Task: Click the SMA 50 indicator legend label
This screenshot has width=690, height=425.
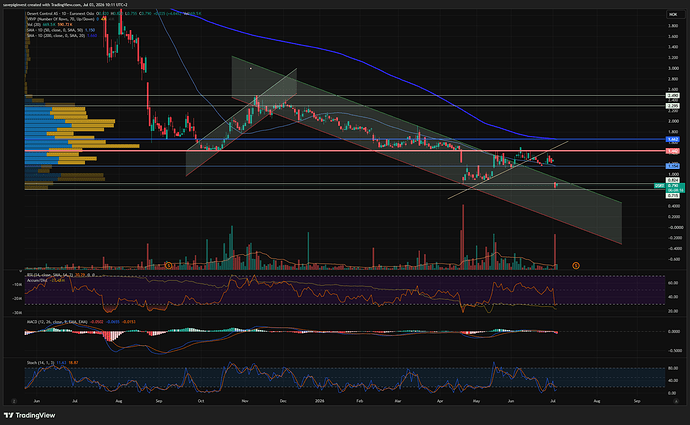Action: pyautogui.click(x=55, y=30)
